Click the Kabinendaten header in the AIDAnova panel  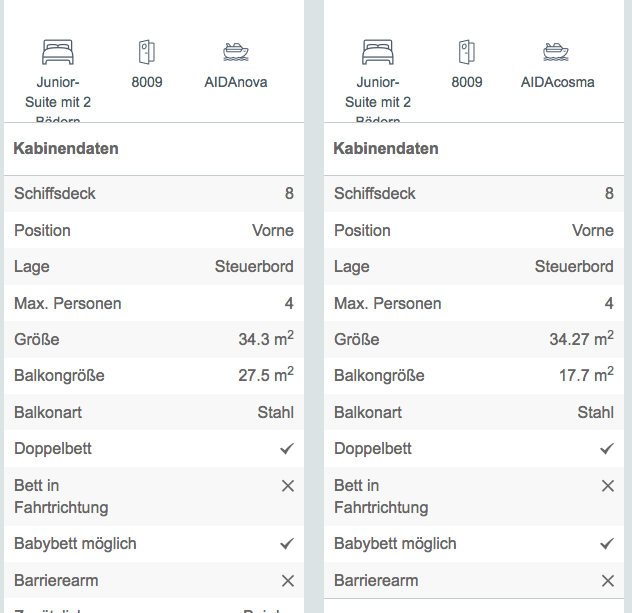pyautogui.click(x=66, y=149)
